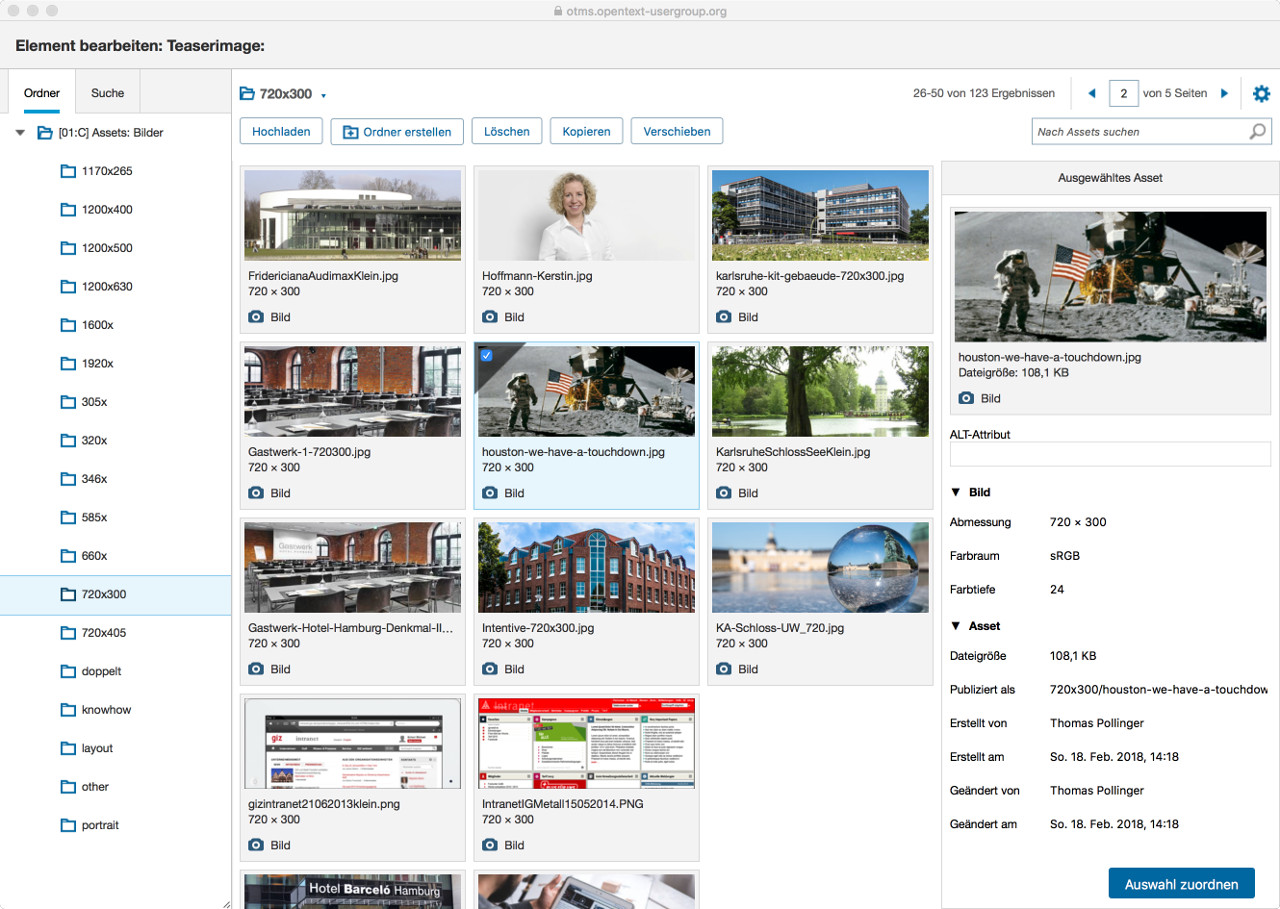Collapse the Bild details section
This screenshot has height=909, width=1280.
[955, 492]
